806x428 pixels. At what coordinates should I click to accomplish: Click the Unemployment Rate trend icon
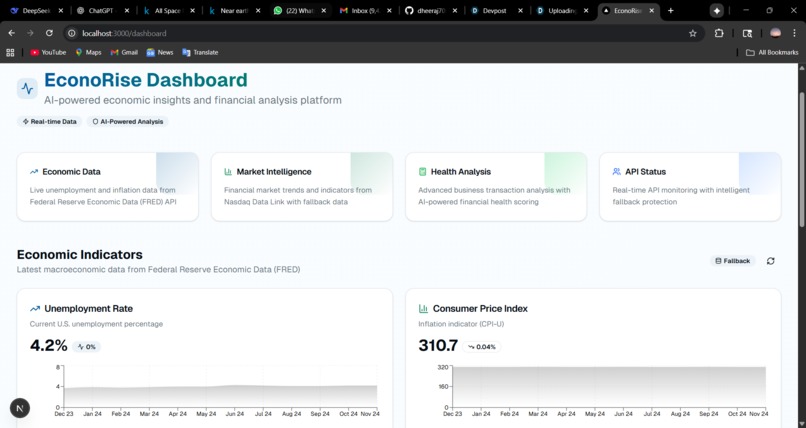pyautogui.click(x=35, y=309)
